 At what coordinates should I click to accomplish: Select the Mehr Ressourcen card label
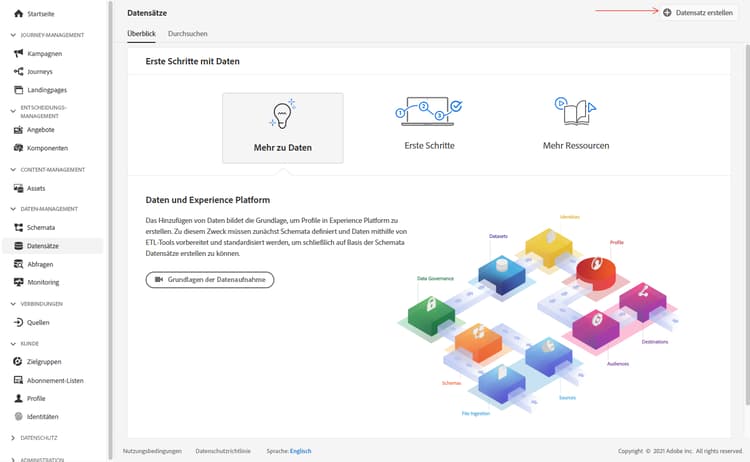(x=576, y=145)
